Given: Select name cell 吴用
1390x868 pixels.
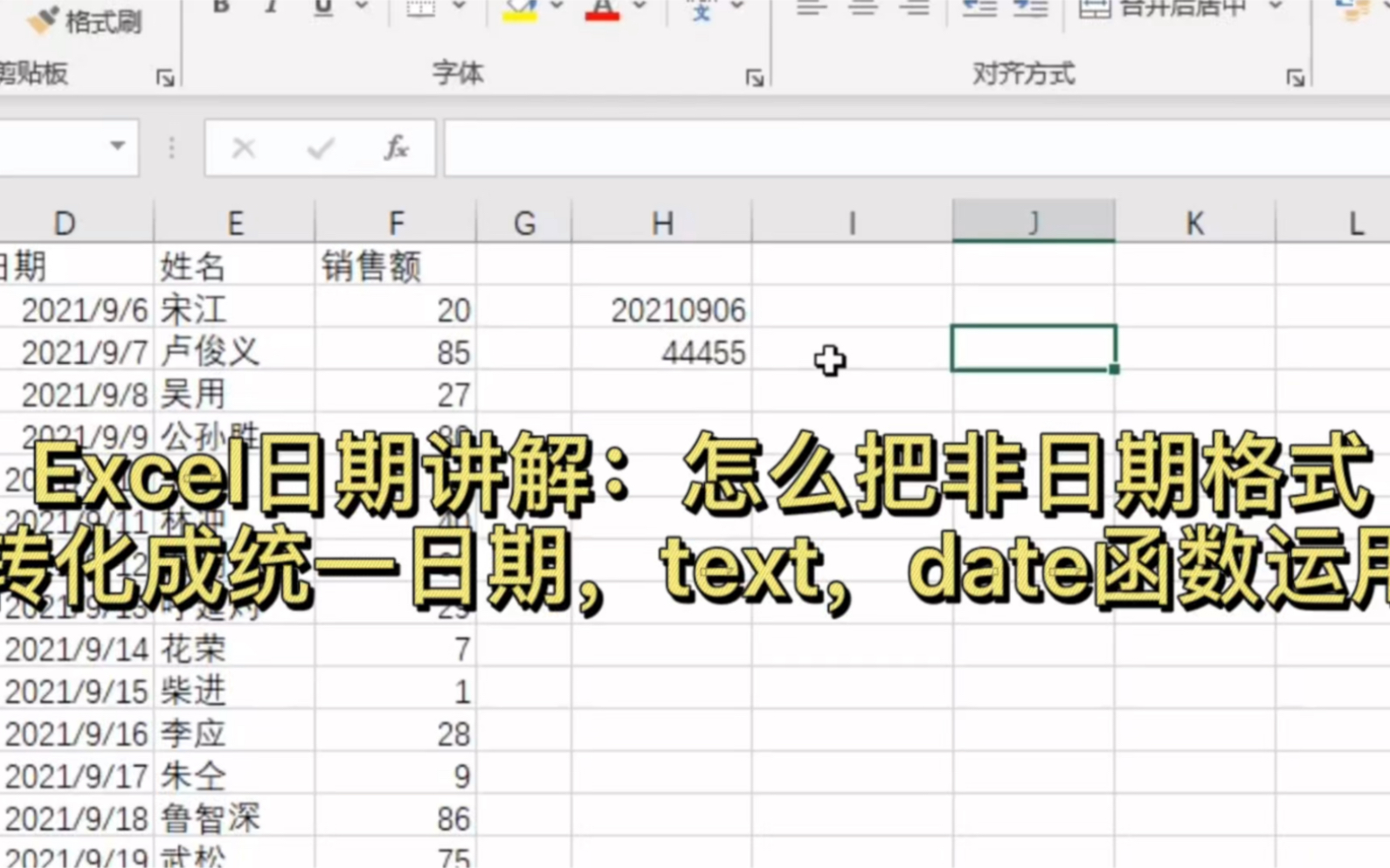Looking at the screenshot, I should point(235,394).
